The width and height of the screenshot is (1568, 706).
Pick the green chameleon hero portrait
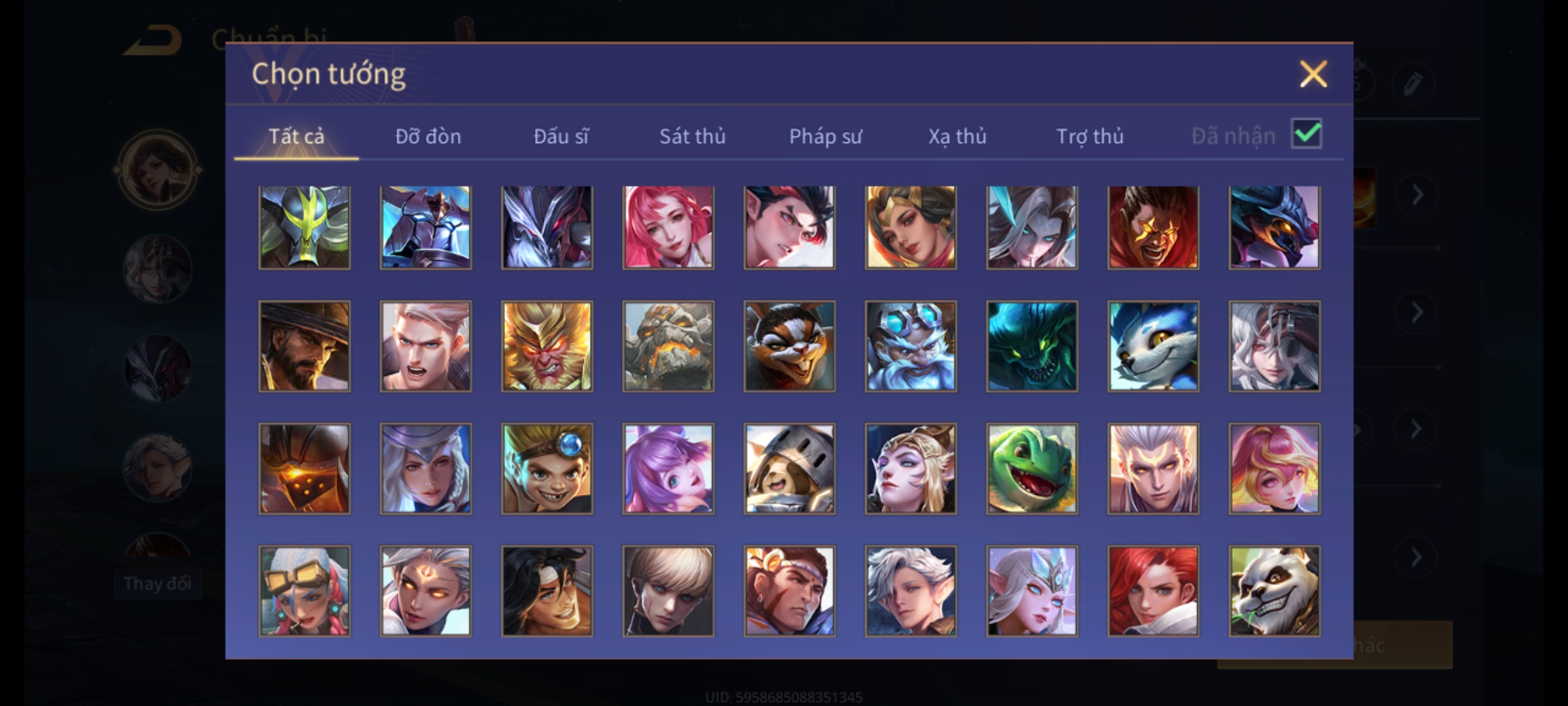(x=1032, y=468)
